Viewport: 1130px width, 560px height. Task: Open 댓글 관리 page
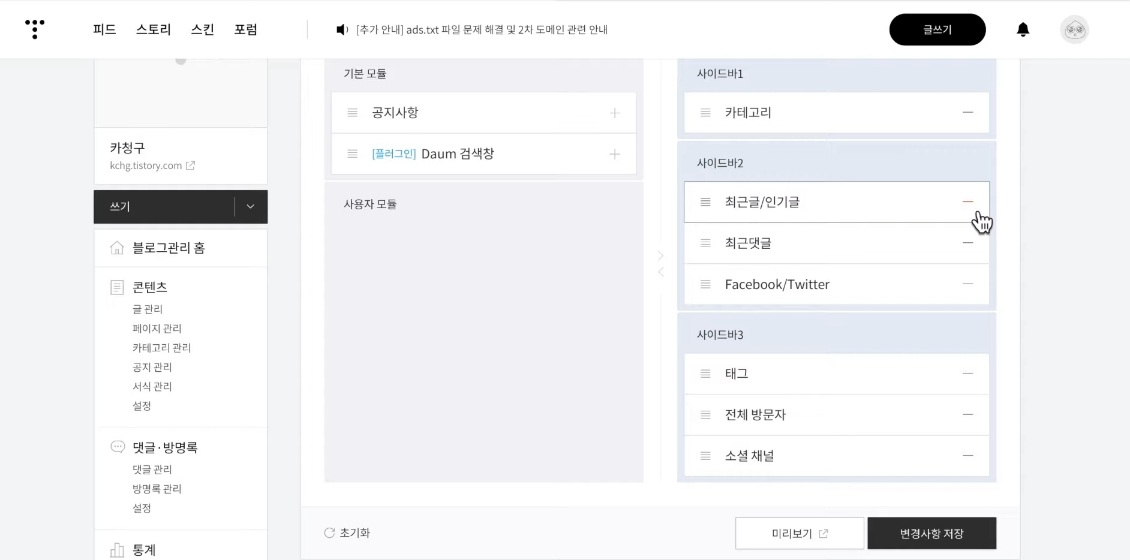point(152,469)
